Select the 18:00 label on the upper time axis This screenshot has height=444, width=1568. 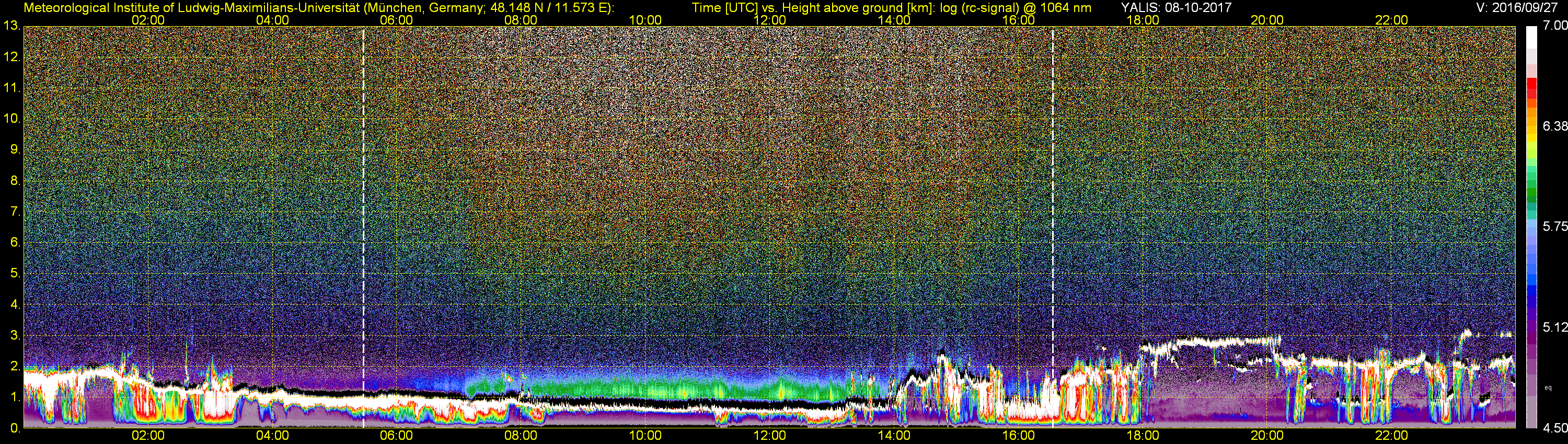pos(1143,20)
